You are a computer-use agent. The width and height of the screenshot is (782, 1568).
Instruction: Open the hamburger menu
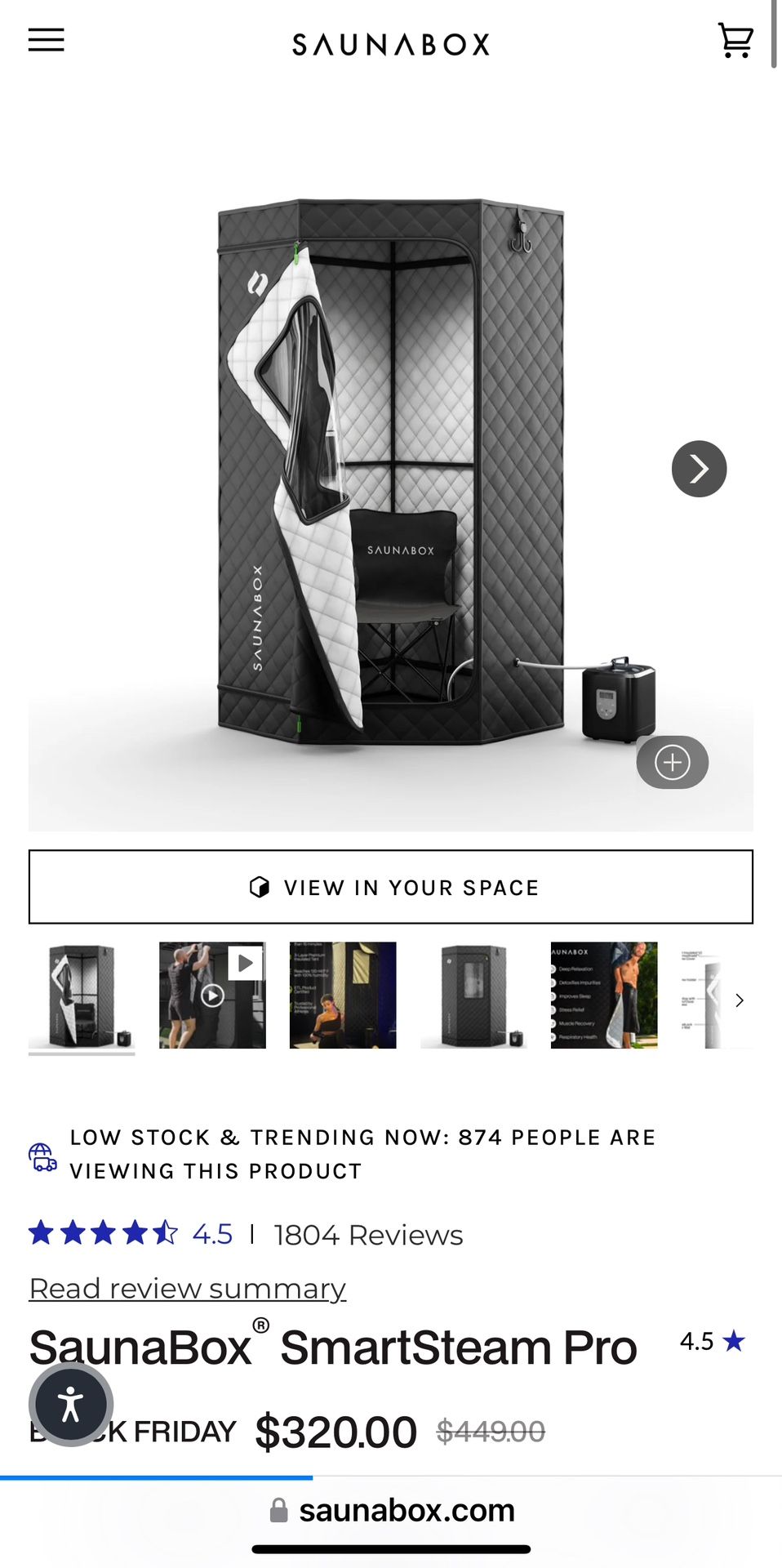[x=46, y=40]
